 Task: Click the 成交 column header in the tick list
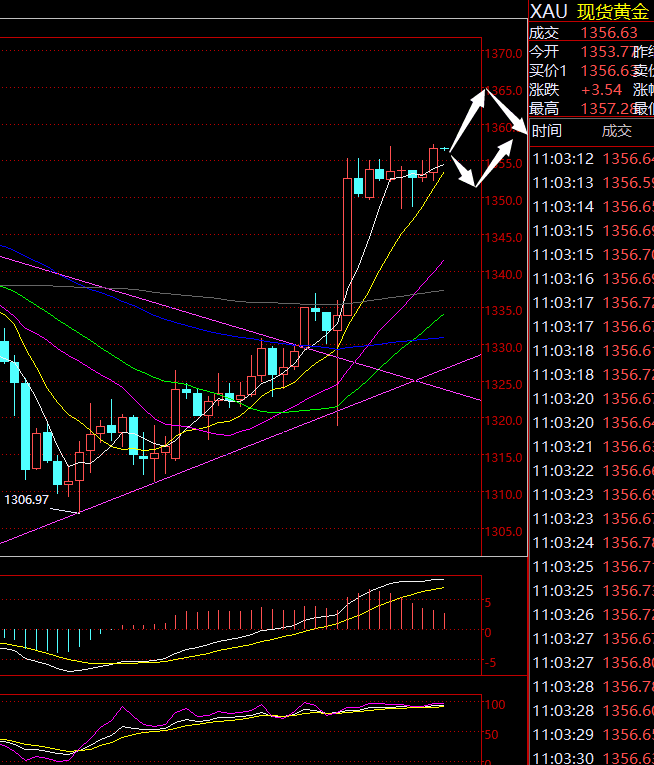click(616, 131)
